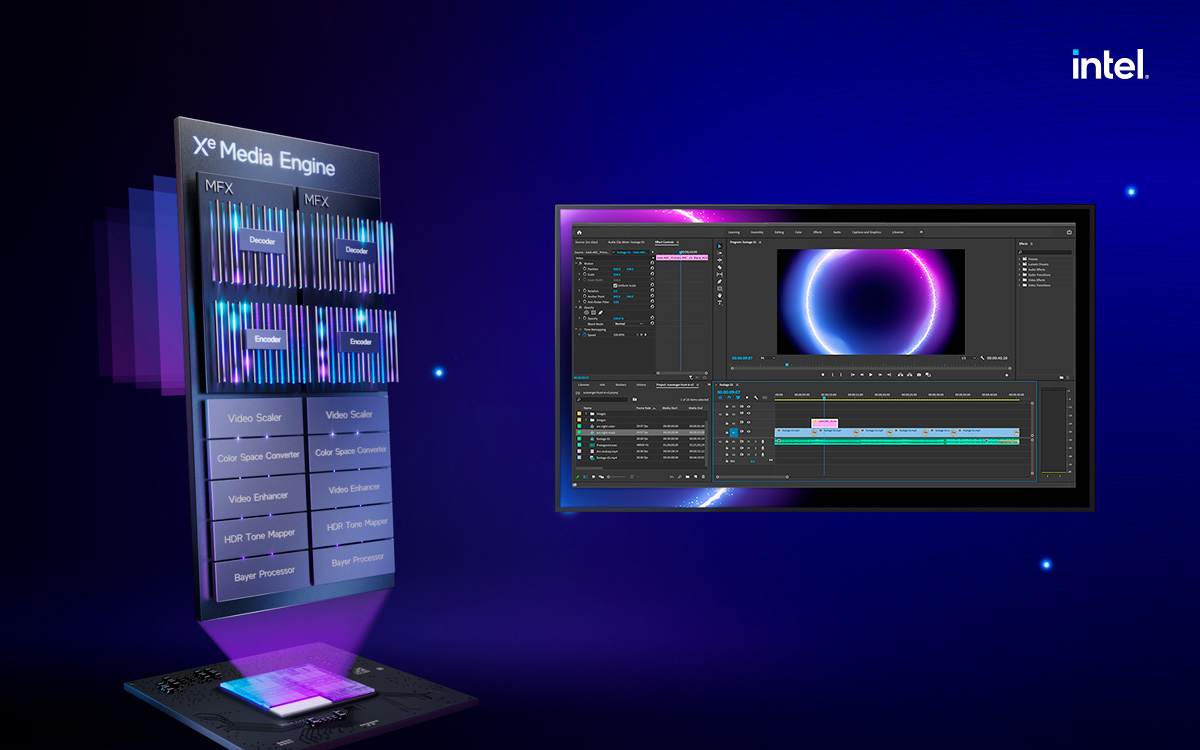Toggle Rotation animation stopwatch
Image resolution: width=1200 pixels, height=750 pixels.
(585, 291)
